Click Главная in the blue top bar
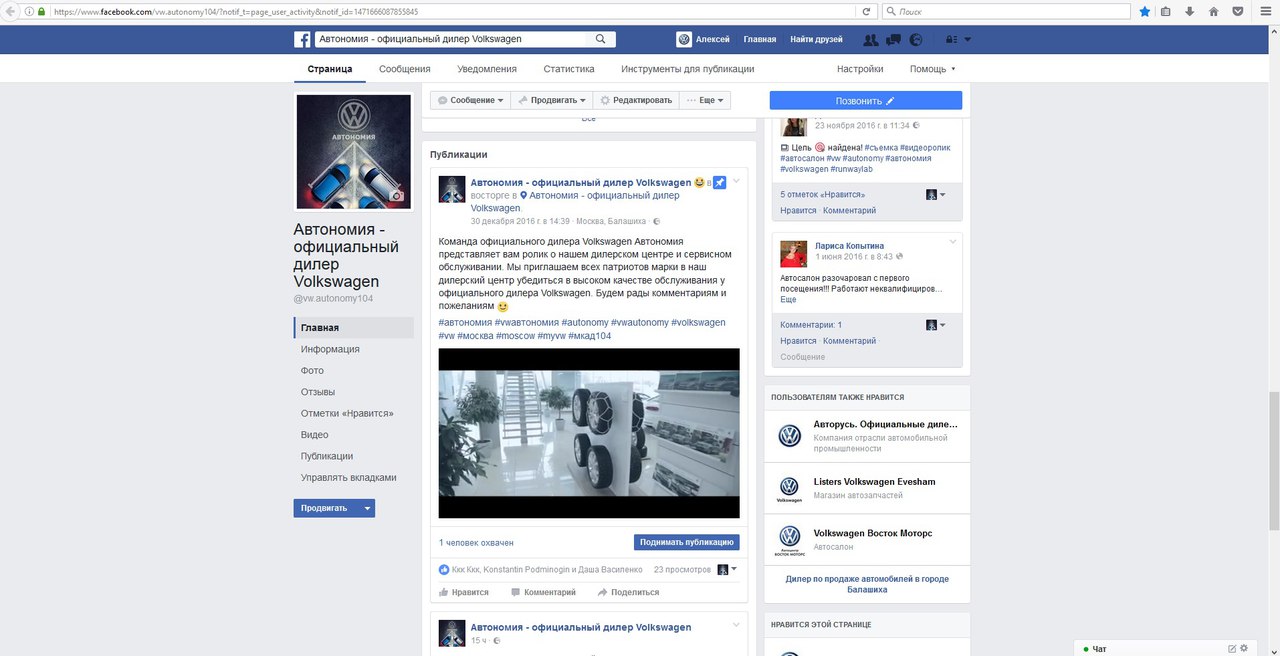1280x656 pixels. click(x=760, y=40)
